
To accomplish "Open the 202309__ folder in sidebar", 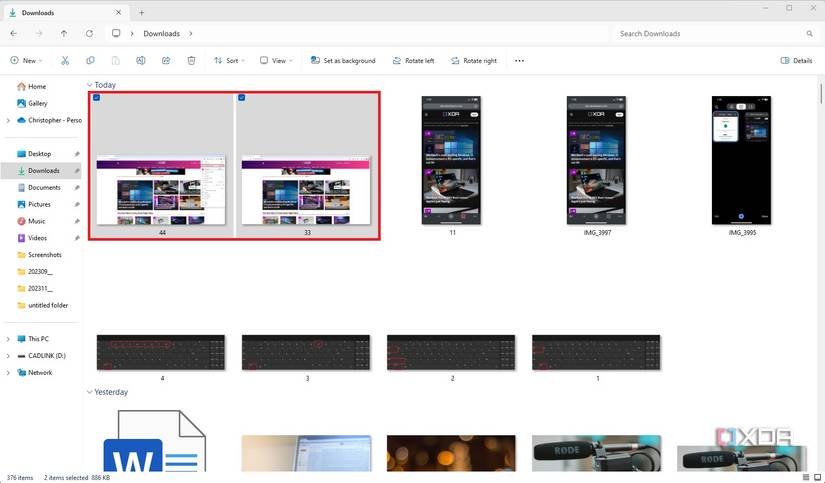I will 42,271.
